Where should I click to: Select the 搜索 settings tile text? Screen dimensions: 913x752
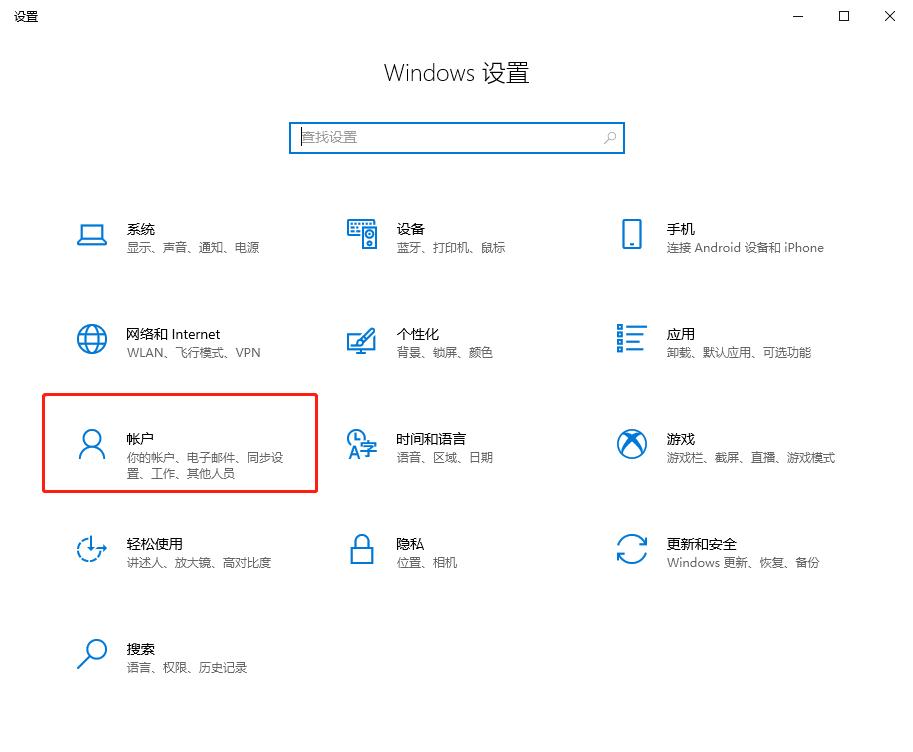[141, 648]
